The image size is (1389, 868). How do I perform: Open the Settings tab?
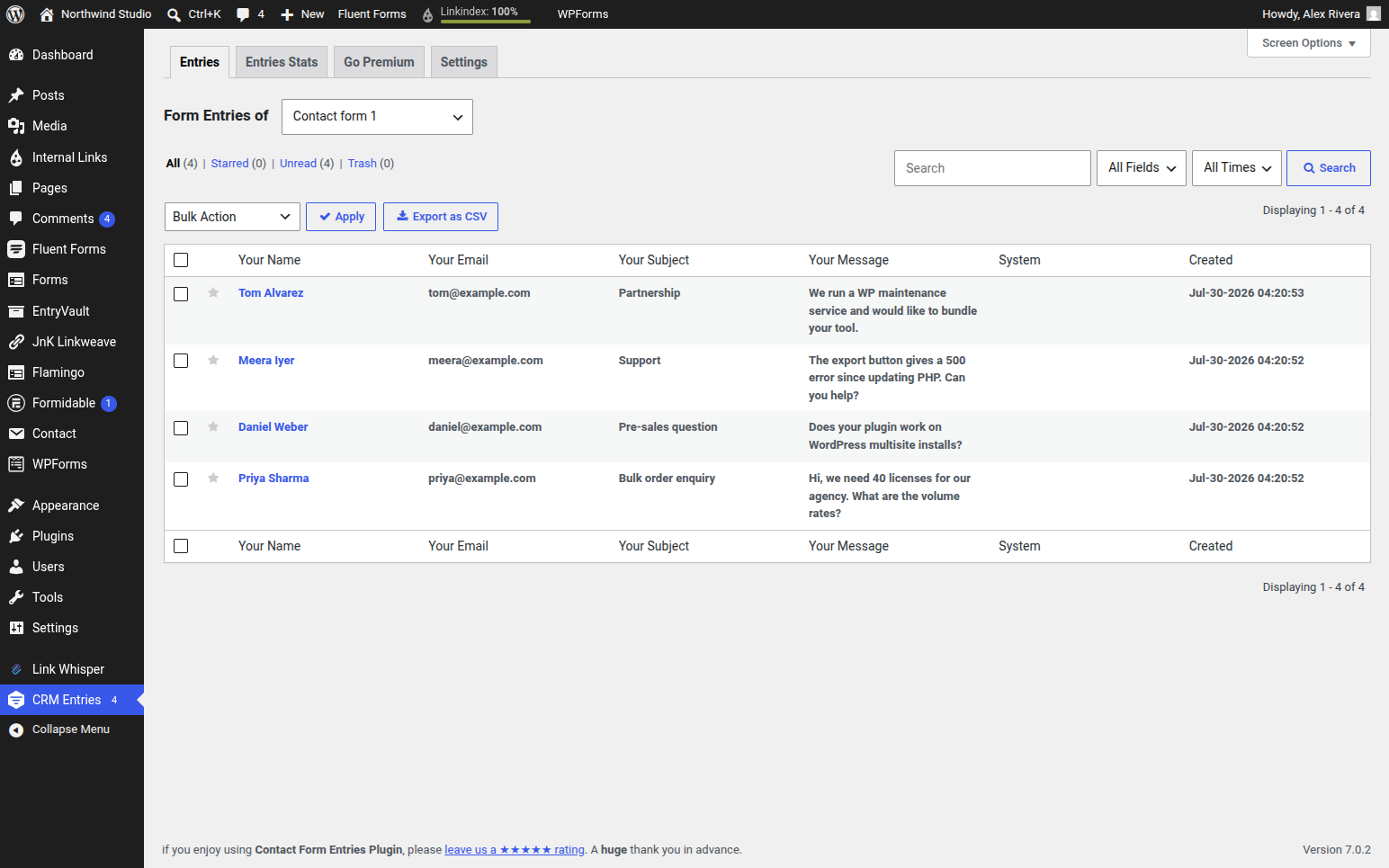click(x=464, y=62)
